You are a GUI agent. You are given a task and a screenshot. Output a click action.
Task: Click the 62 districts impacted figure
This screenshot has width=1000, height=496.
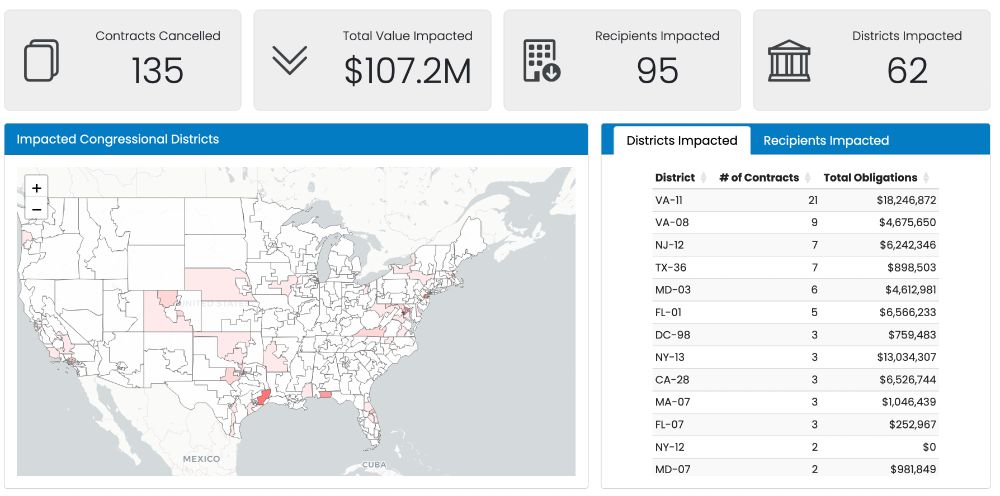tap(907, 71)
